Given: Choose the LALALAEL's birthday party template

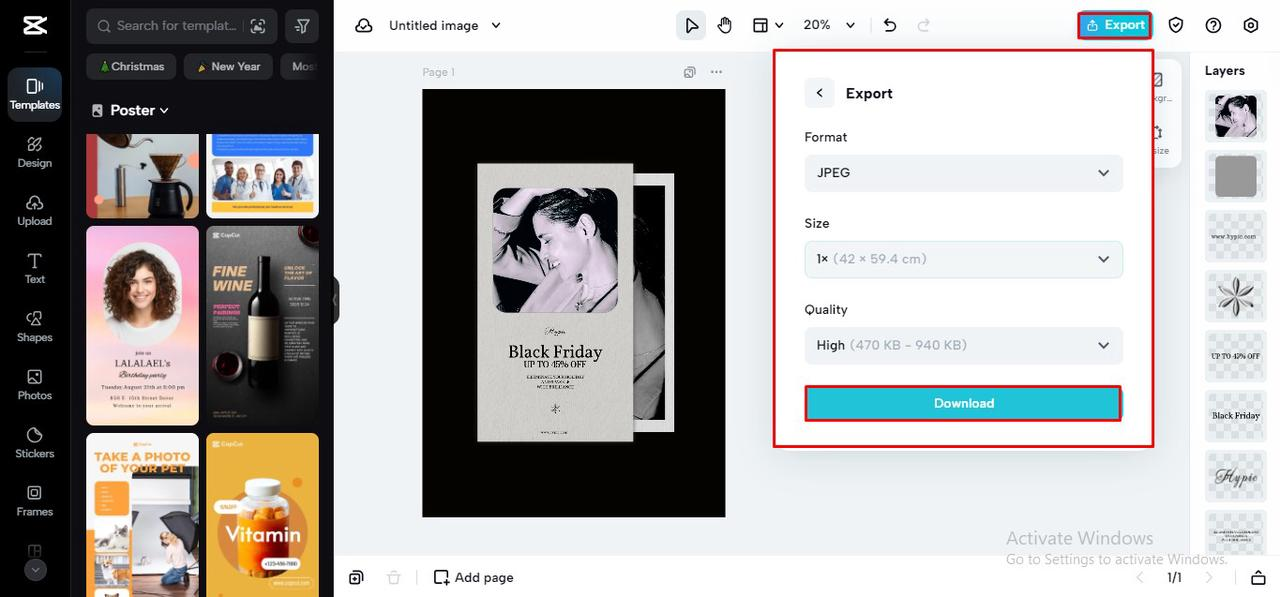Looking at the screenshot, I should pos(142,325).
